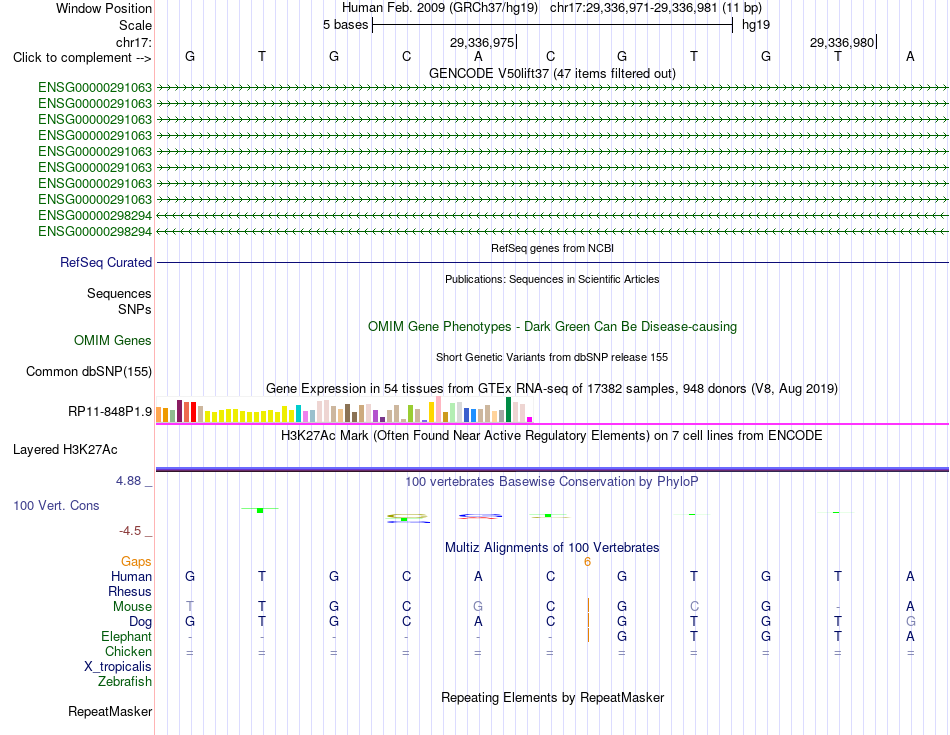Open the OMIM Genes track label
Screen dimensions: 950x735
coord(113,341)
